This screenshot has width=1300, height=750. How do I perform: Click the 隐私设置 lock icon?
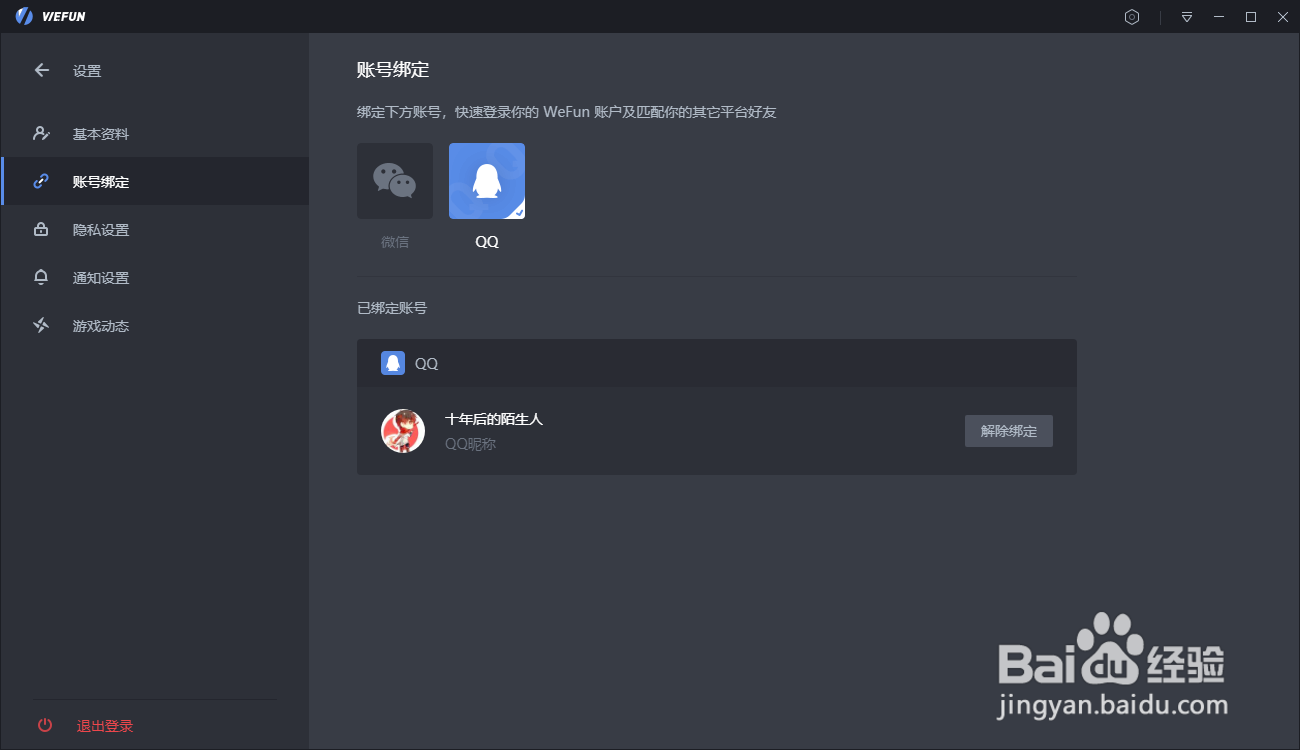41,230
